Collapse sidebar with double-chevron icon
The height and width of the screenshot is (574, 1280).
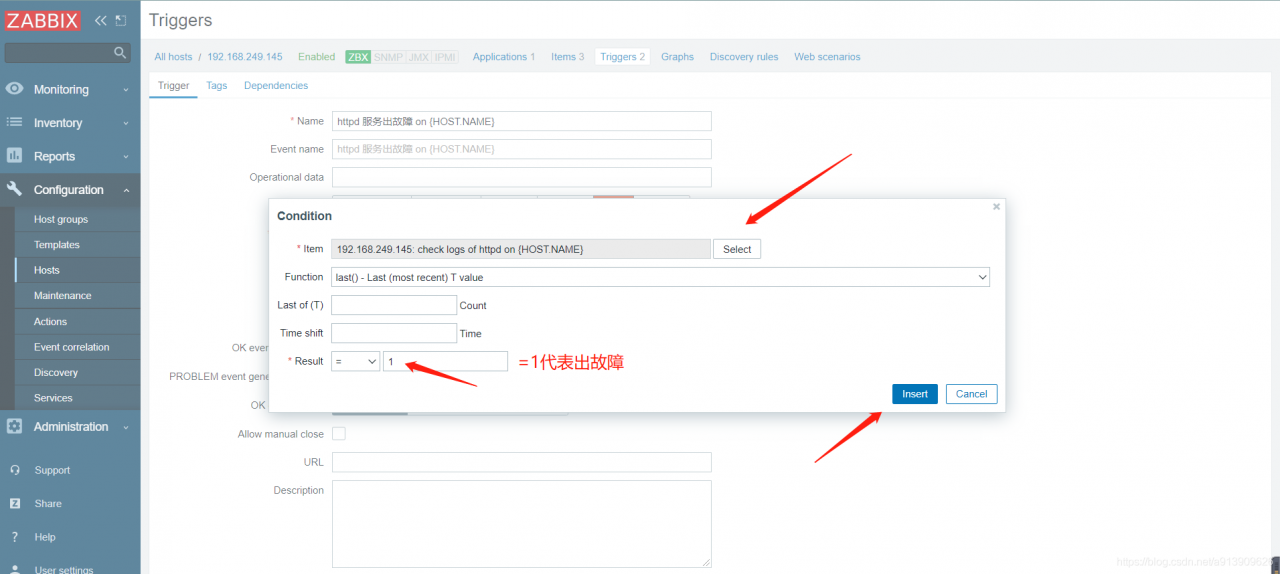pyautogui.click(x=101, y=20)
